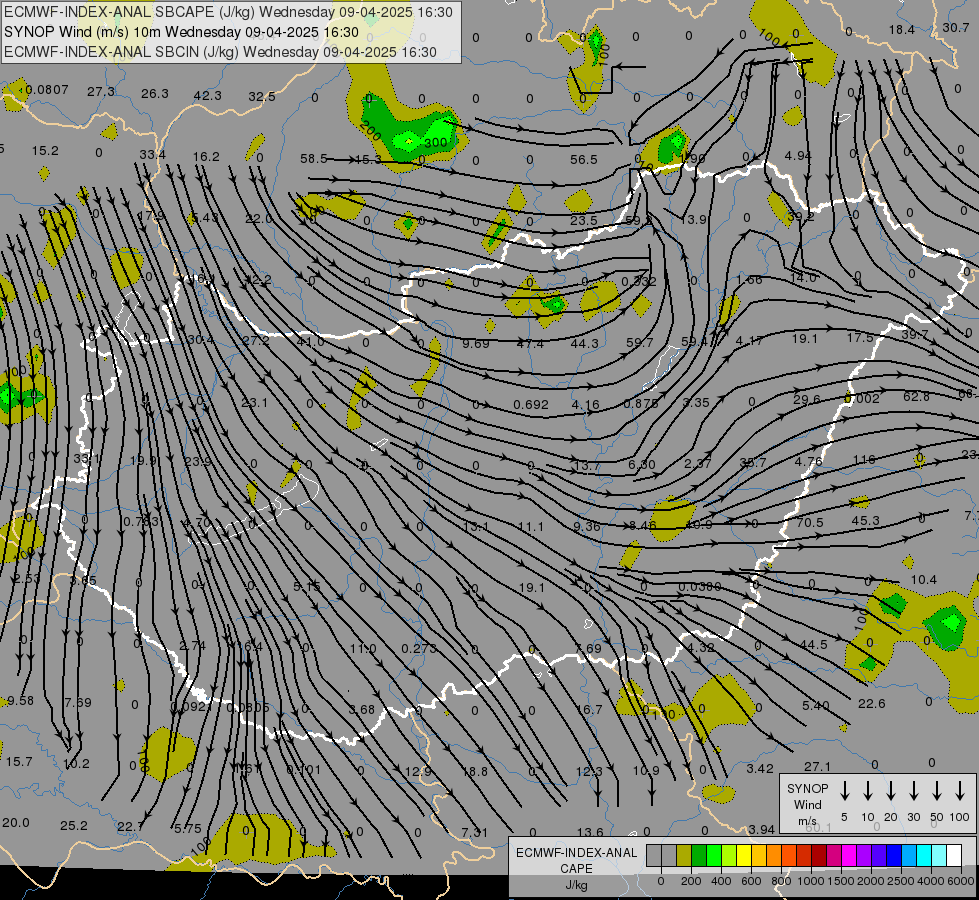Click the 20 m/s wind arrow in the SYNOP legend

tap(891, 791)
